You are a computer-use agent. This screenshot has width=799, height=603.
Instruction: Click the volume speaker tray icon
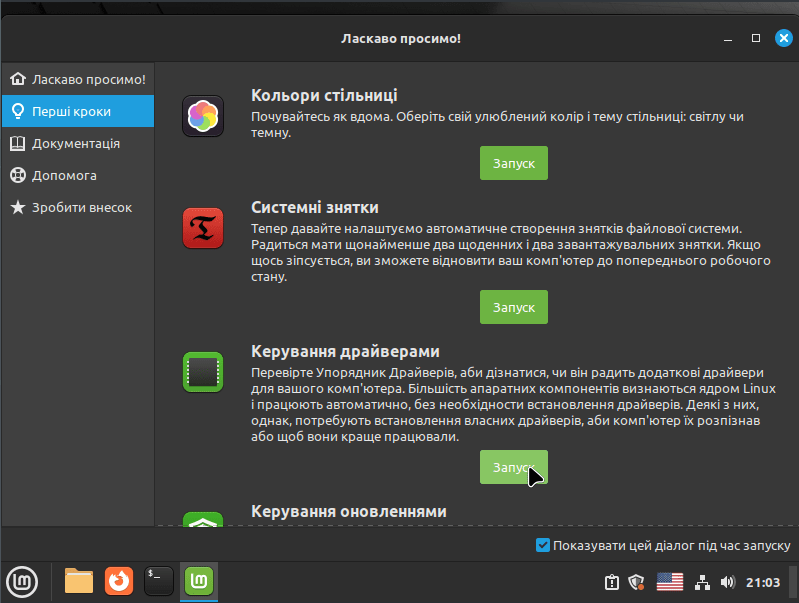coord(728,582)
